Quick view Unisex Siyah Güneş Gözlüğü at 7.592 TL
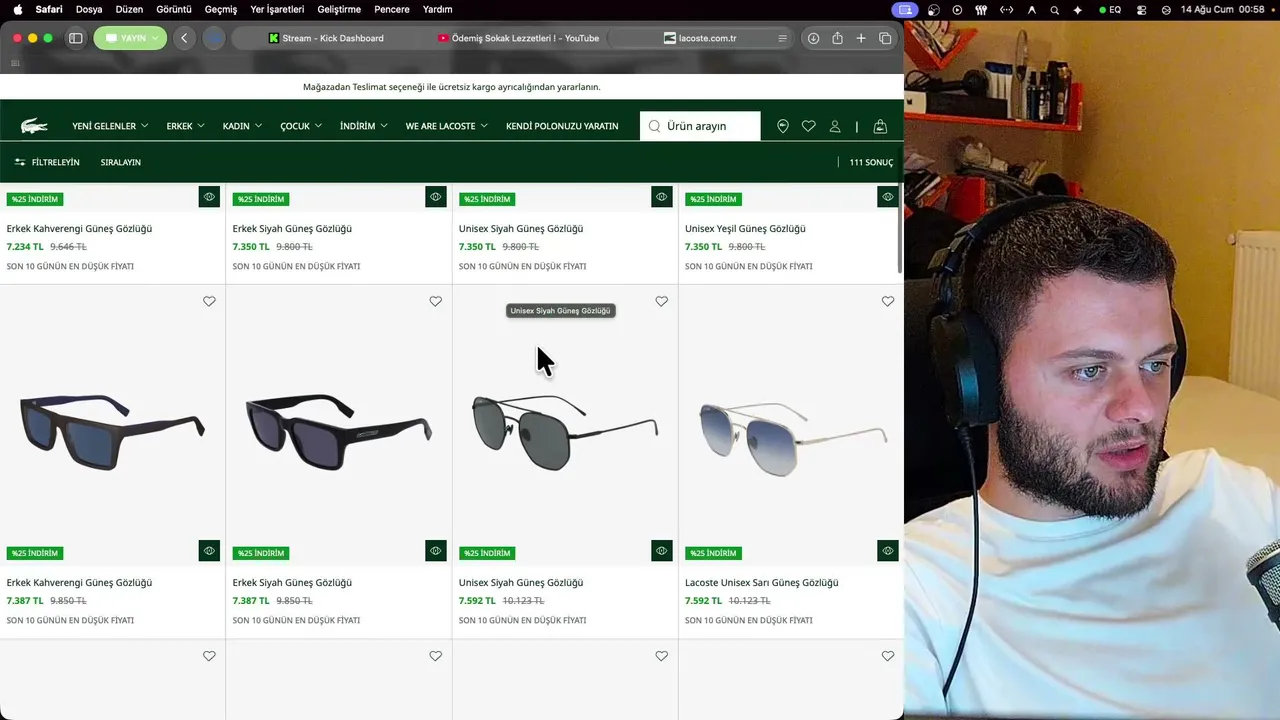 661,551
